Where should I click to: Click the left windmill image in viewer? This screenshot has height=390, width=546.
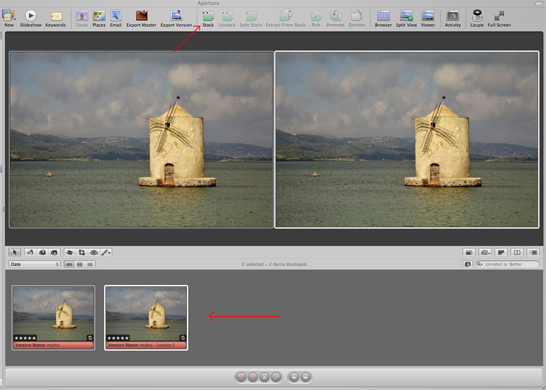[141, 140]
